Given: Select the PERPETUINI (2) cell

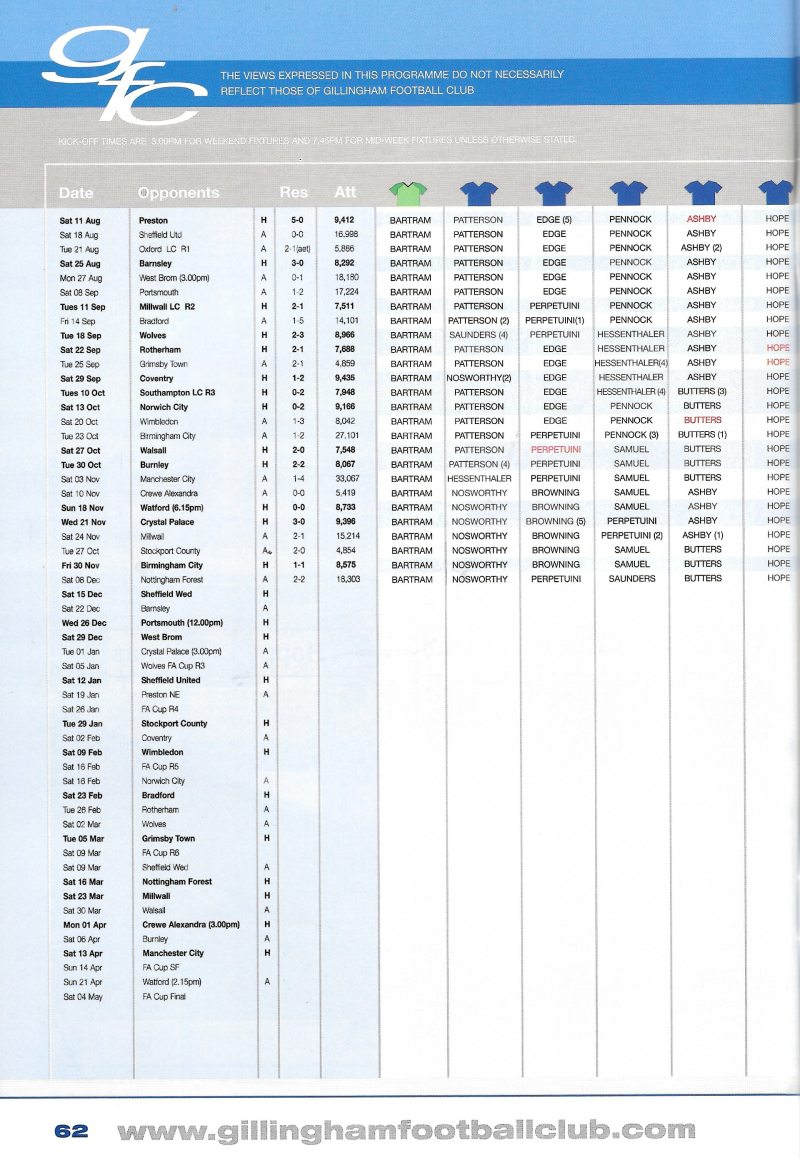Looking at the screenshot, I should (632, 535).
